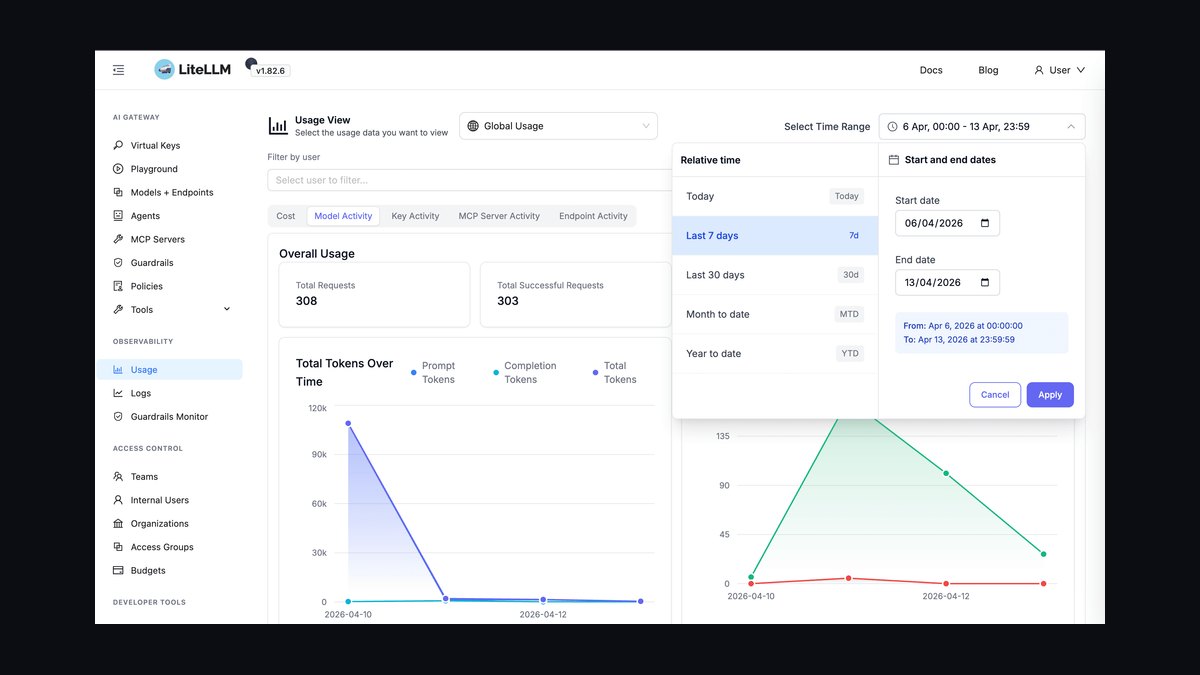Click the user avatar icon in the header

[1039, 70]
